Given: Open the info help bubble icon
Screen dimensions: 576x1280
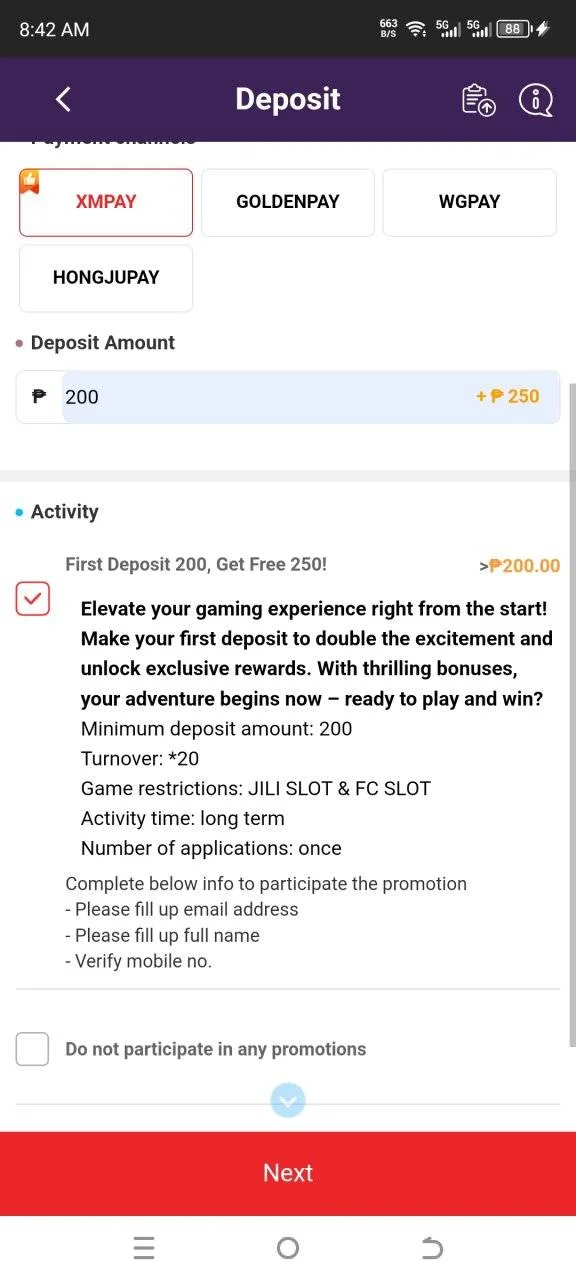Looking at the screenshot, I should click(536, 99).
